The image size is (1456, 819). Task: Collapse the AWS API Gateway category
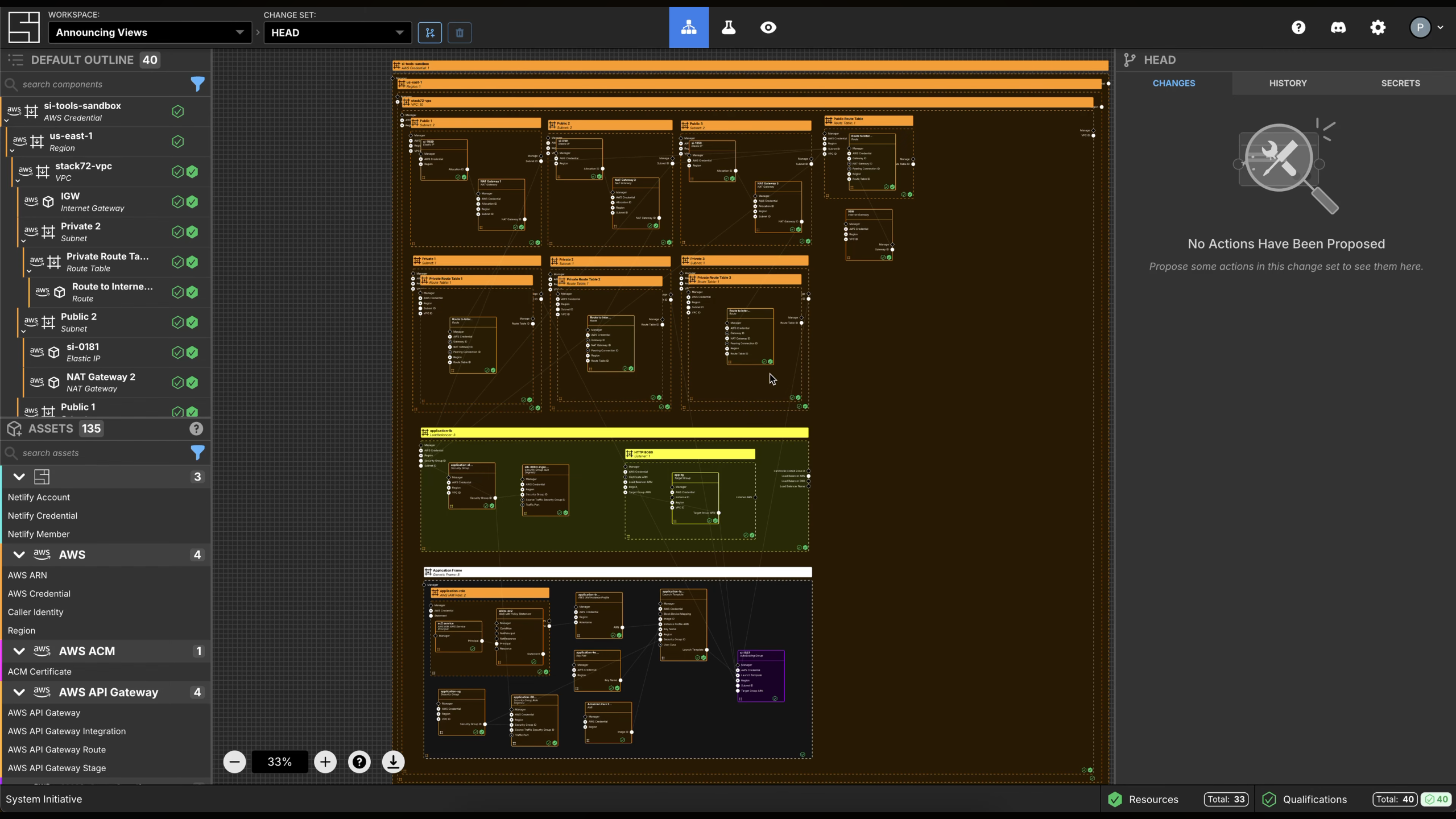coord(19,692)
